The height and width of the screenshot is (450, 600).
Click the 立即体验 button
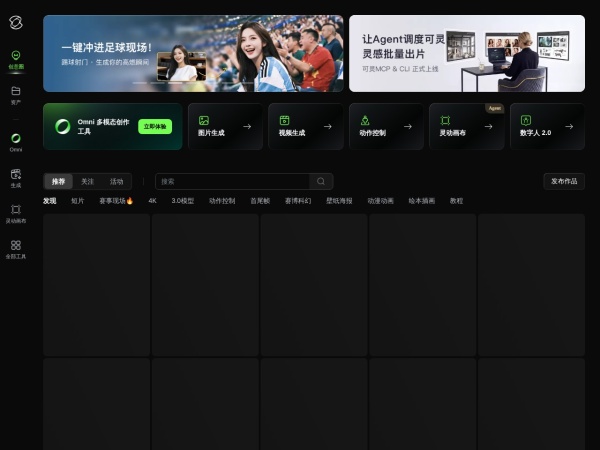point(155,126)
